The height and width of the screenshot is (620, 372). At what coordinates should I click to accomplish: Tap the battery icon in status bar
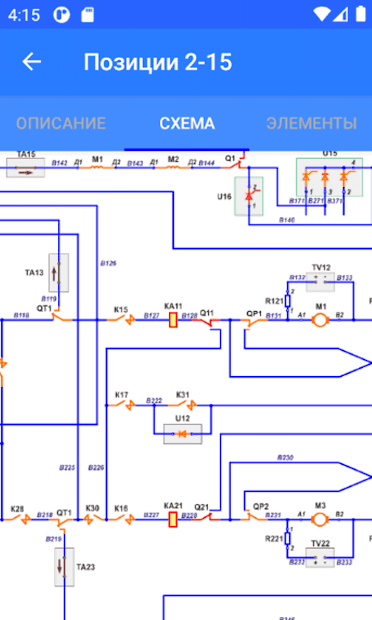pos(361,14)
